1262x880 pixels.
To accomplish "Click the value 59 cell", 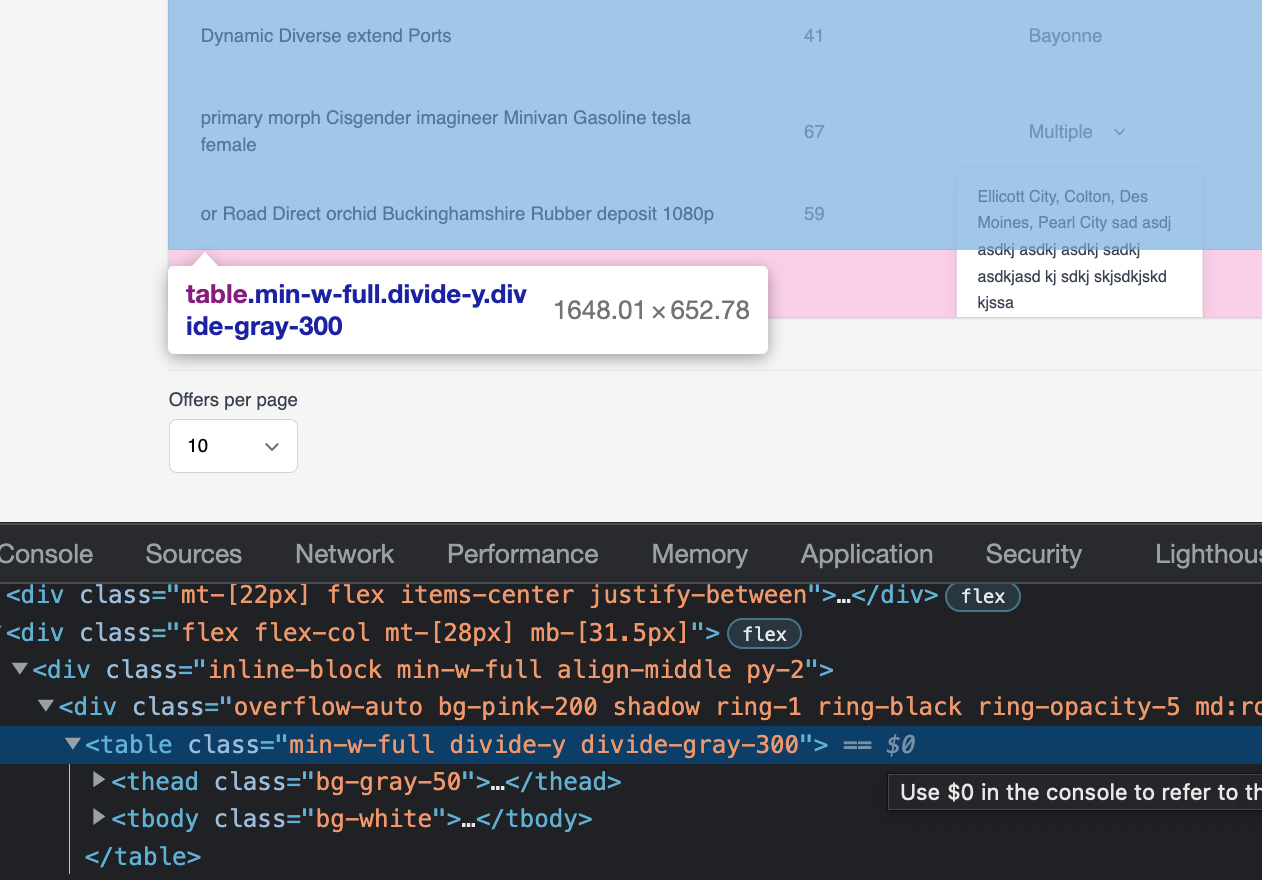I will [x=814, y=214].
